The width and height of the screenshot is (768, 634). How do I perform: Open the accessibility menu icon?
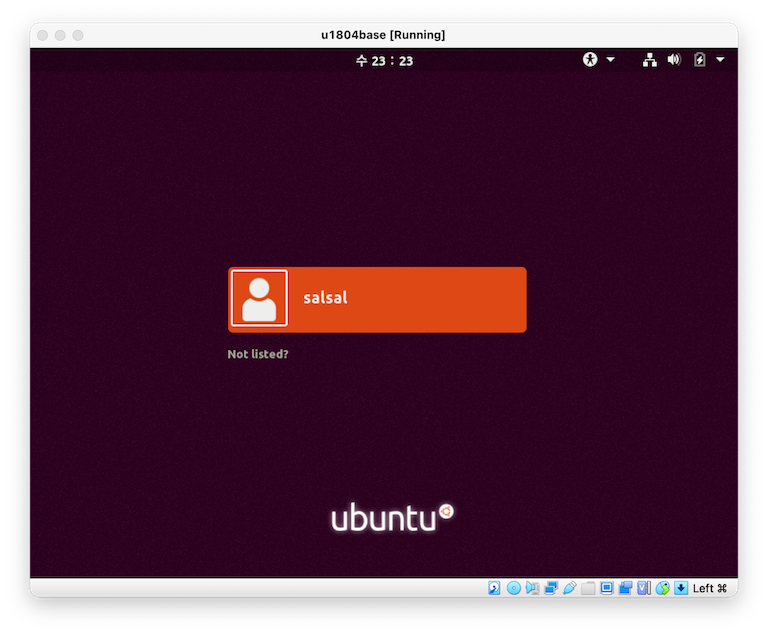click(x=590, y=60)
